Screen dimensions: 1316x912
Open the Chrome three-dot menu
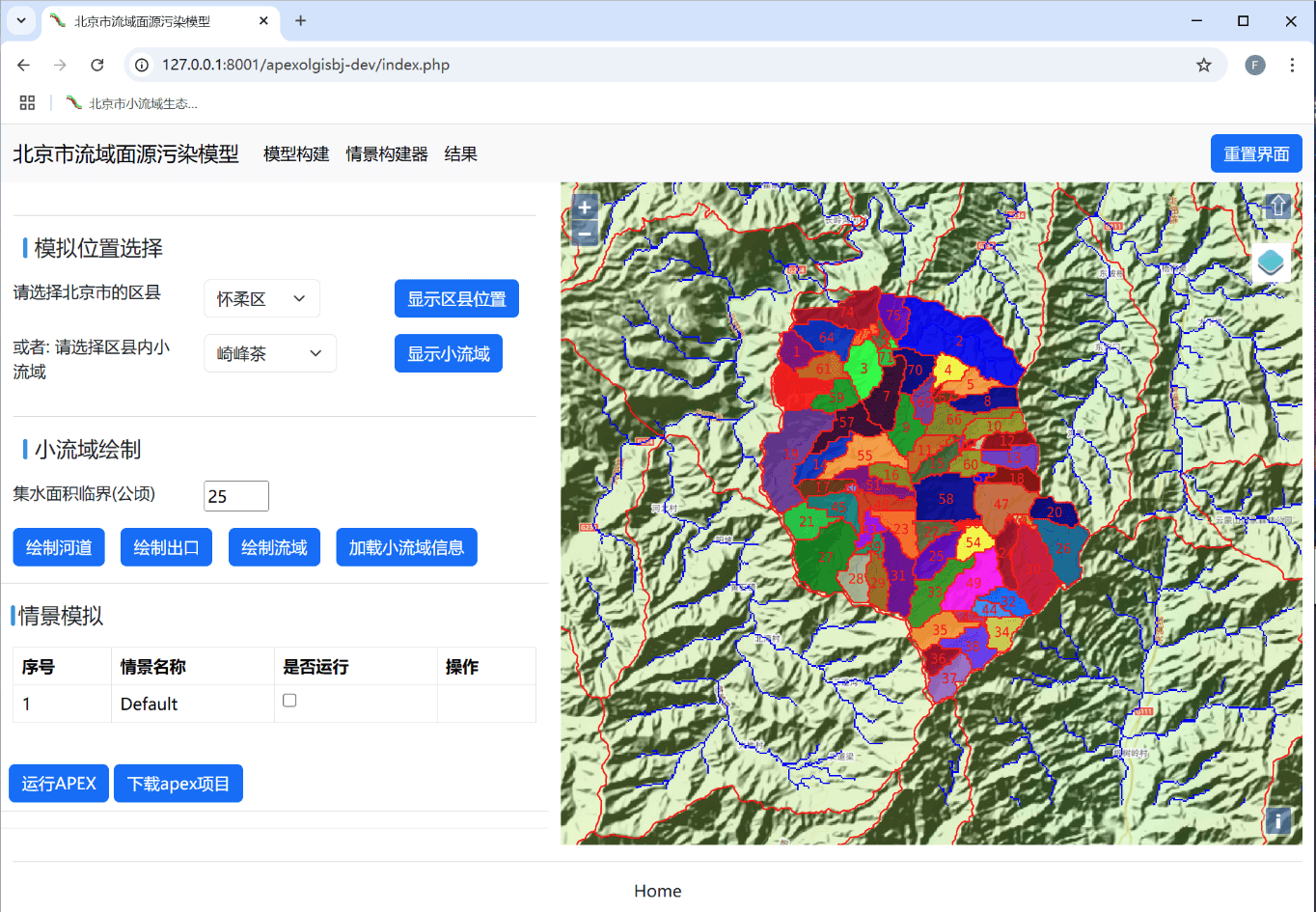click(x=1292, y=65)
